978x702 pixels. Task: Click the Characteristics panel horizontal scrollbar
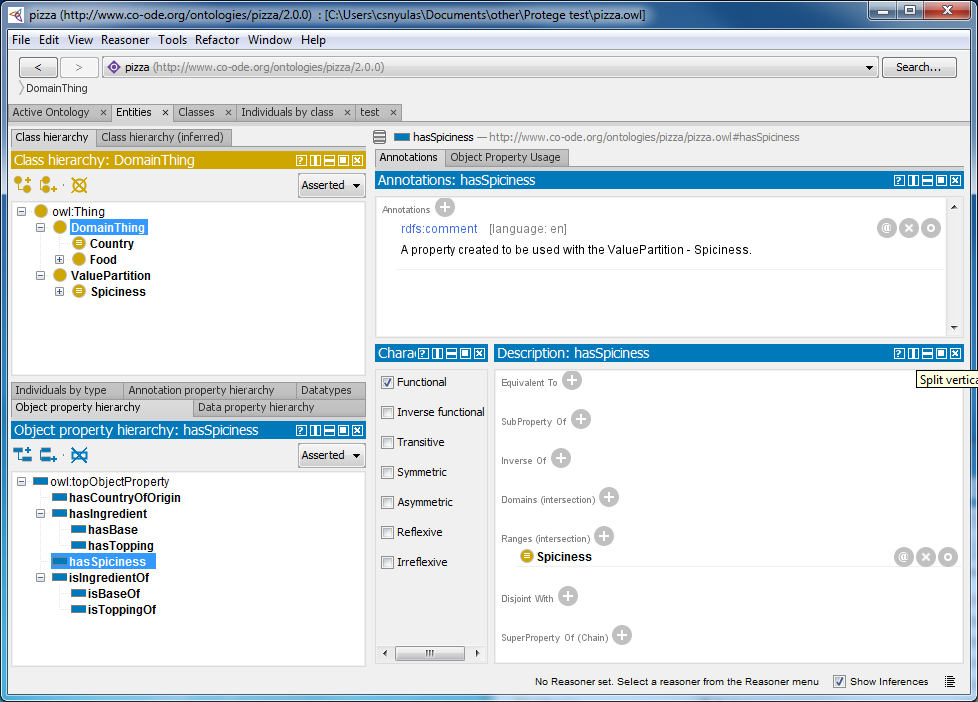(x=430, y=652)
